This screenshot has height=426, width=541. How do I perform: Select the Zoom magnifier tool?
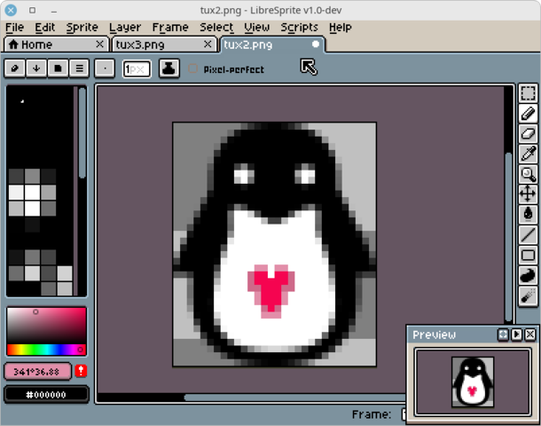click(x=528, y=174)
